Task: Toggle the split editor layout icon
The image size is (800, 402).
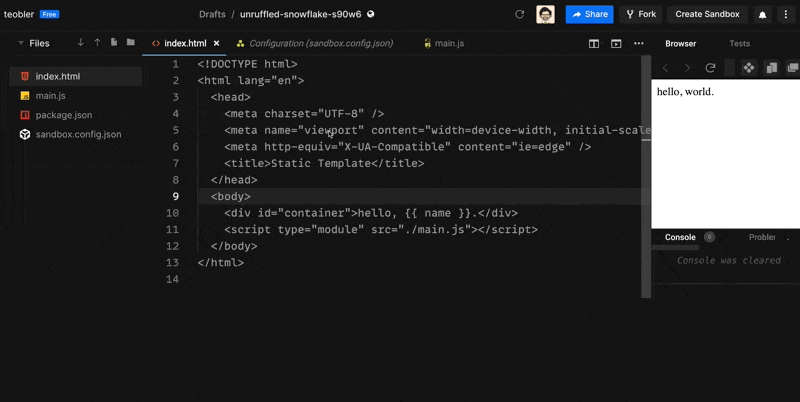Action: point(594,44)
